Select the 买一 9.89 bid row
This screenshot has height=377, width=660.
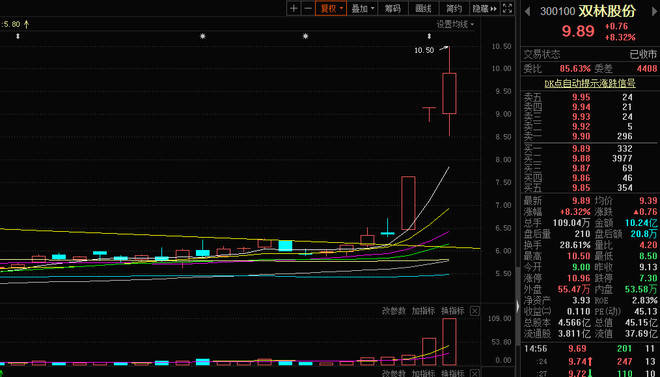pyautogui.click(x=590, y=149)
